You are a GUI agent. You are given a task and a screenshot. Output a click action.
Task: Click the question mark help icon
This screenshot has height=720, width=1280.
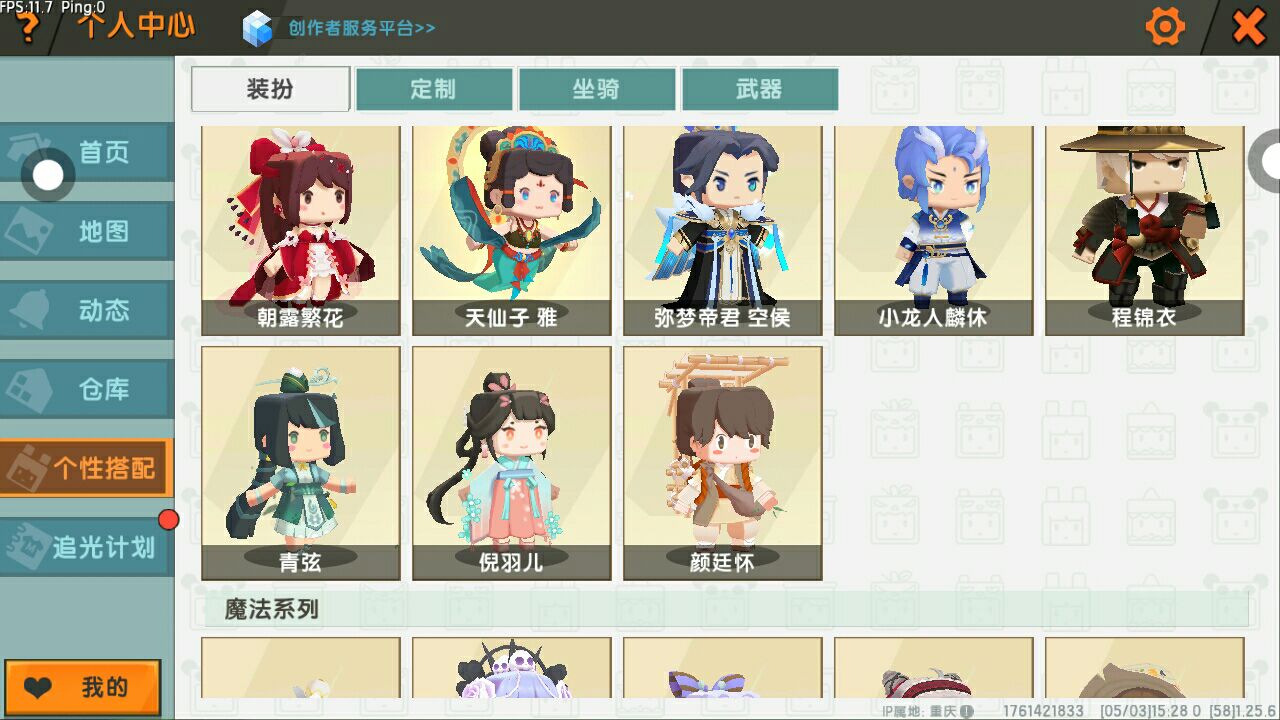[28, 28]
